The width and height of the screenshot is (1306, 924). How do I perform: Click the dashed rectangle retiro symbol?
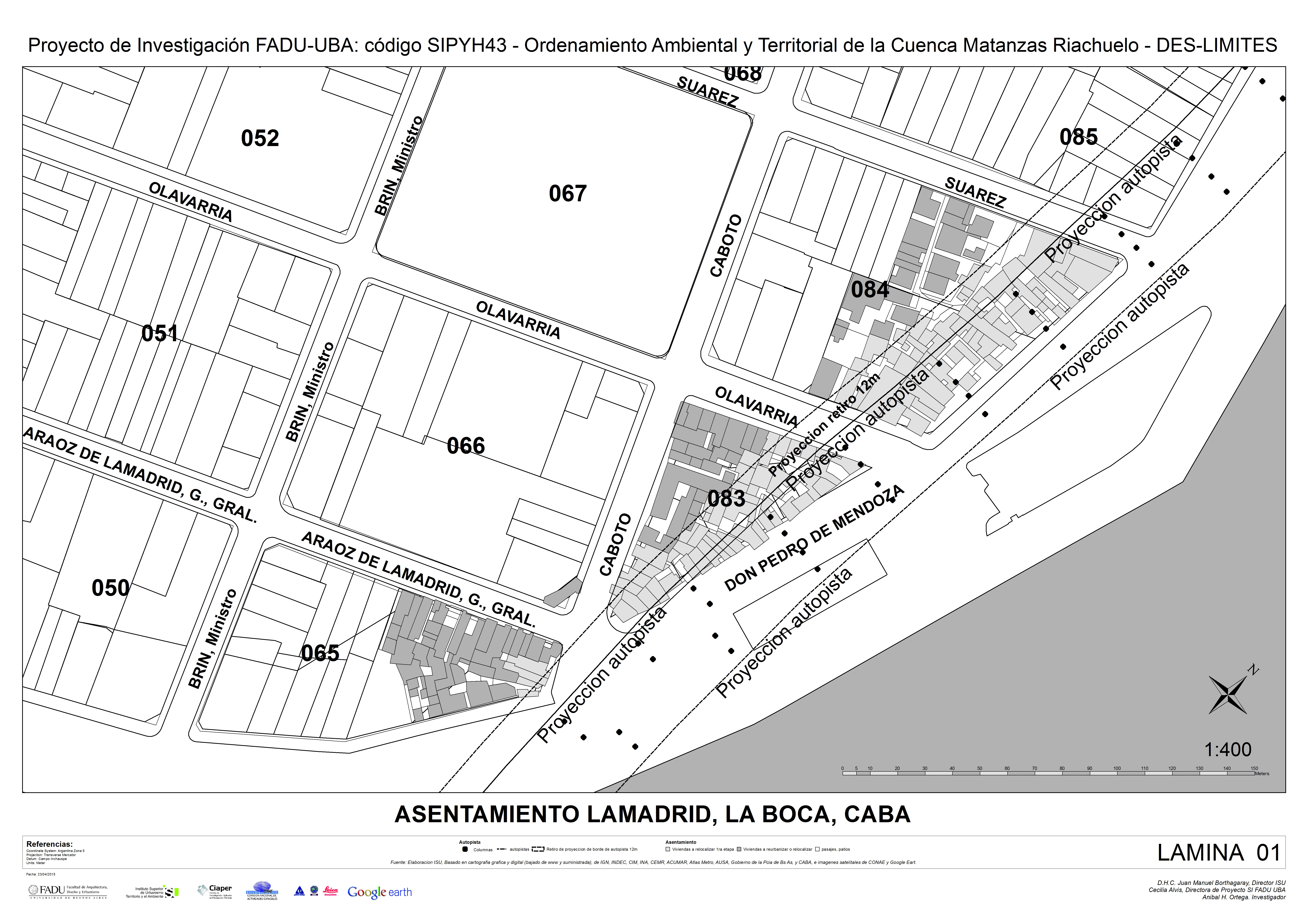click(x=538, y=849)
